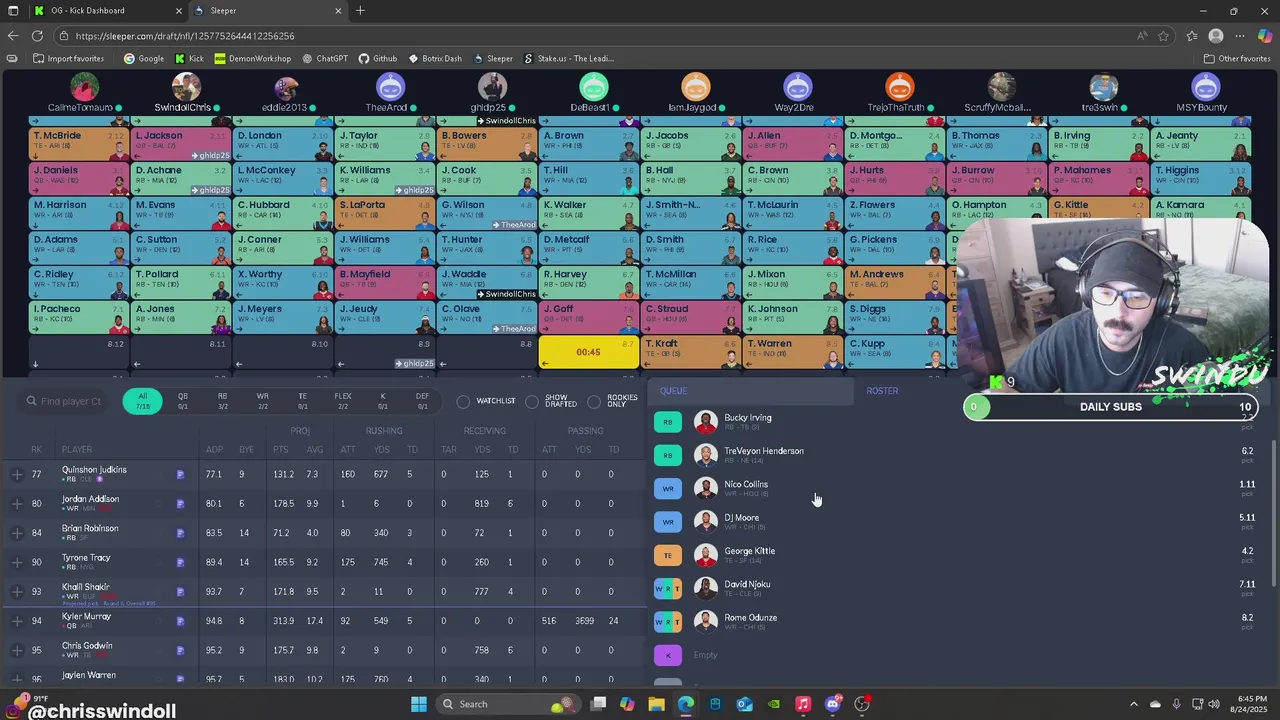Click the J. Goff draft board card
This screenshot has height=720, width=1280.
click(x=588, y=316)
